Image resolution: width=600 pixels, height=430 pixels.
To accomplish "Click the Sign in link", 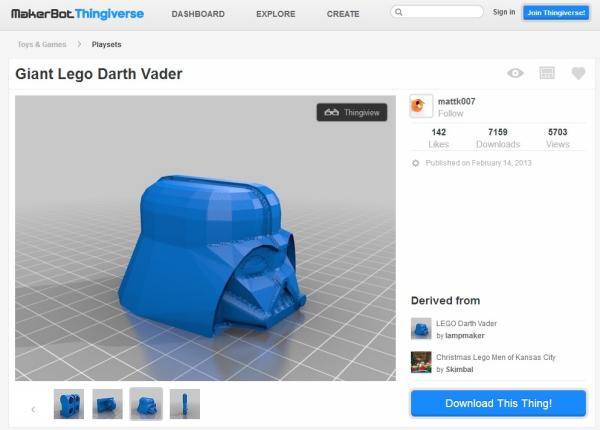I will (504, 12).
